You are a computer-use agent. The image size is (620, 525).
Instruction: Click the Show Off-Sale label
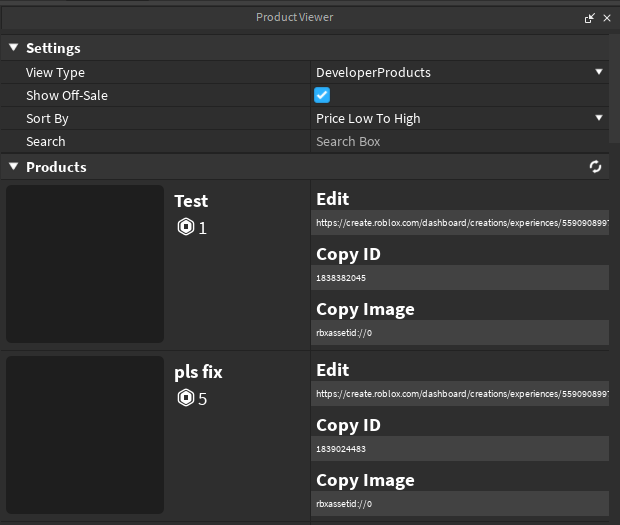67,96
